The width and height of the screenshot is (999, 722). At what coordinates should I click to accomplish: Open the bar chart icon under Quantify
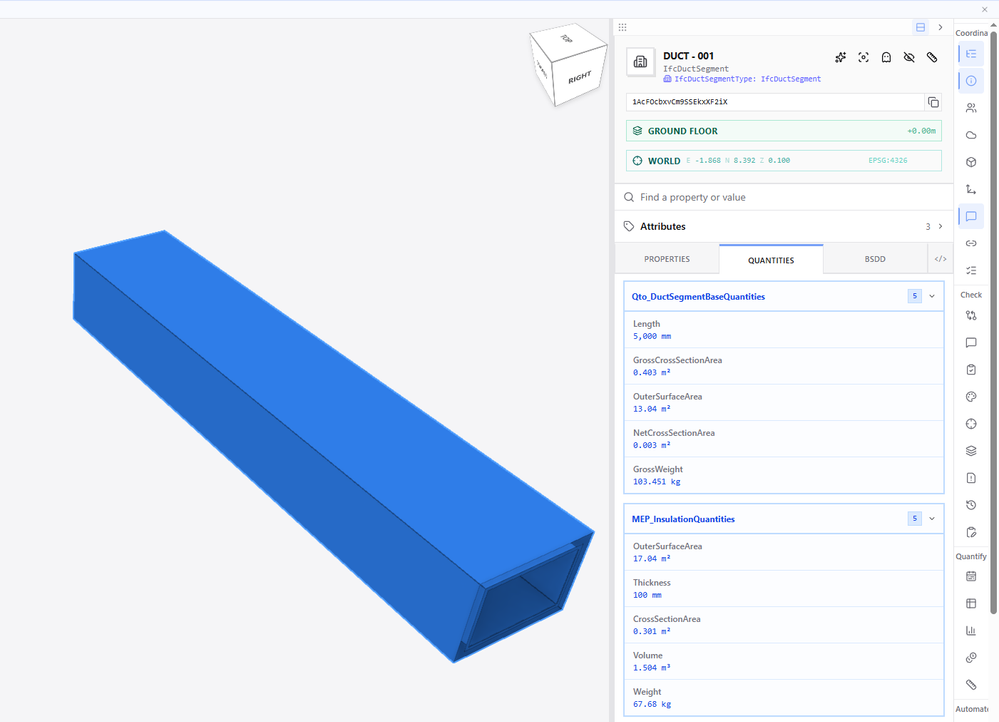971,630
